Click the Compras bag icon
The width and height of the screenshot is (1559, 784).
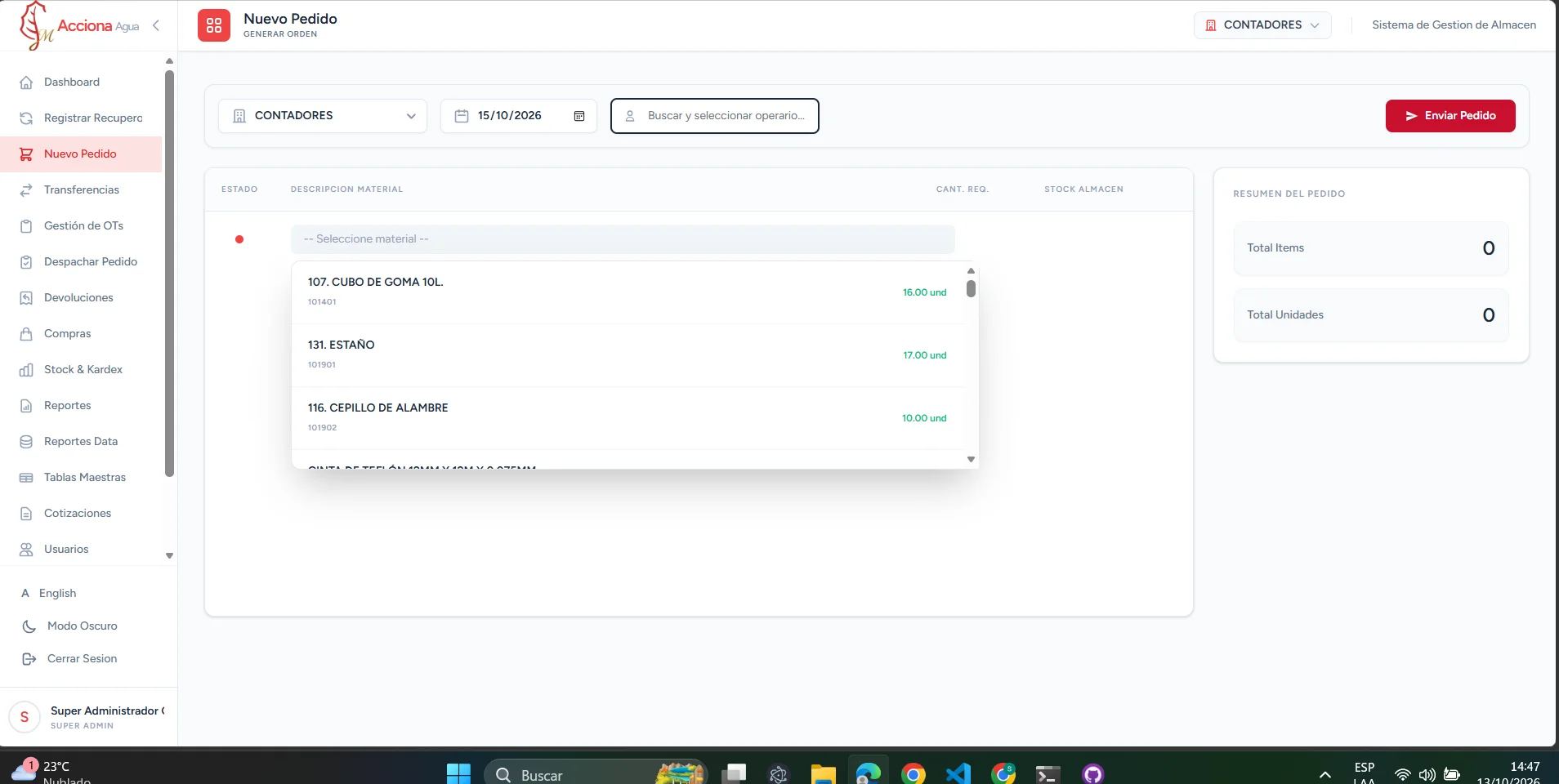(x=26, y=334)
